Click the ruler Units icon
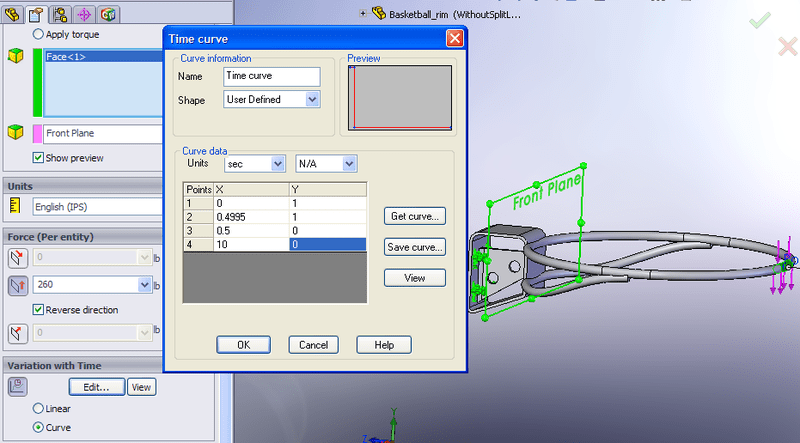Screen dimensions: 800x443 click(15, 206)
